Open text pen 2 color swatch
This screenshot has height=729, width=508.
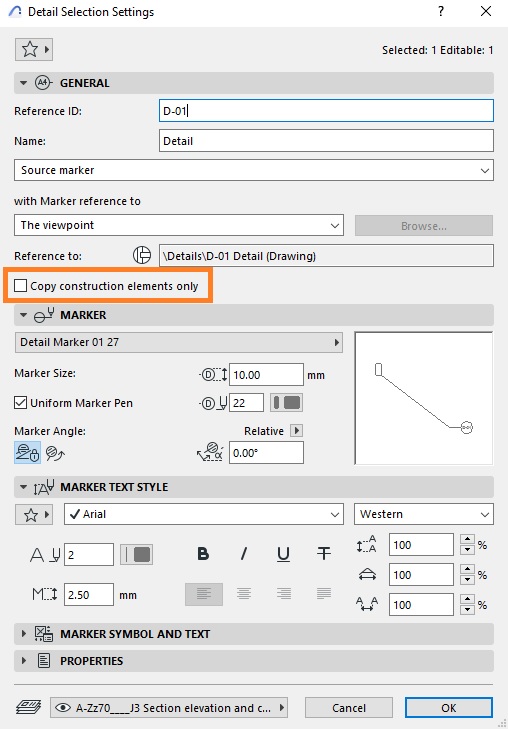coord(136,554)
